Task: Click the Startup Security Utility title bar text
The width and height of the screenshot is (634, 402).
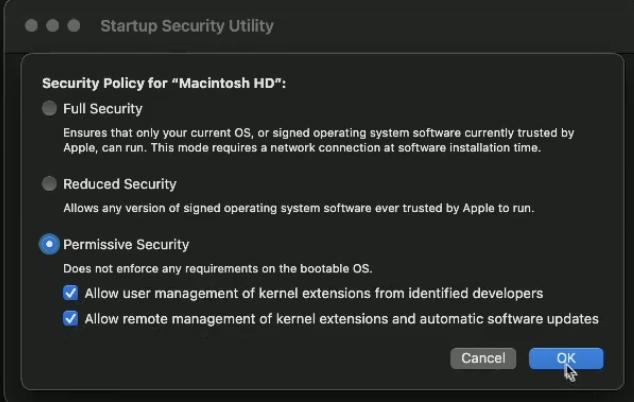Action: (x=187, y=26)
